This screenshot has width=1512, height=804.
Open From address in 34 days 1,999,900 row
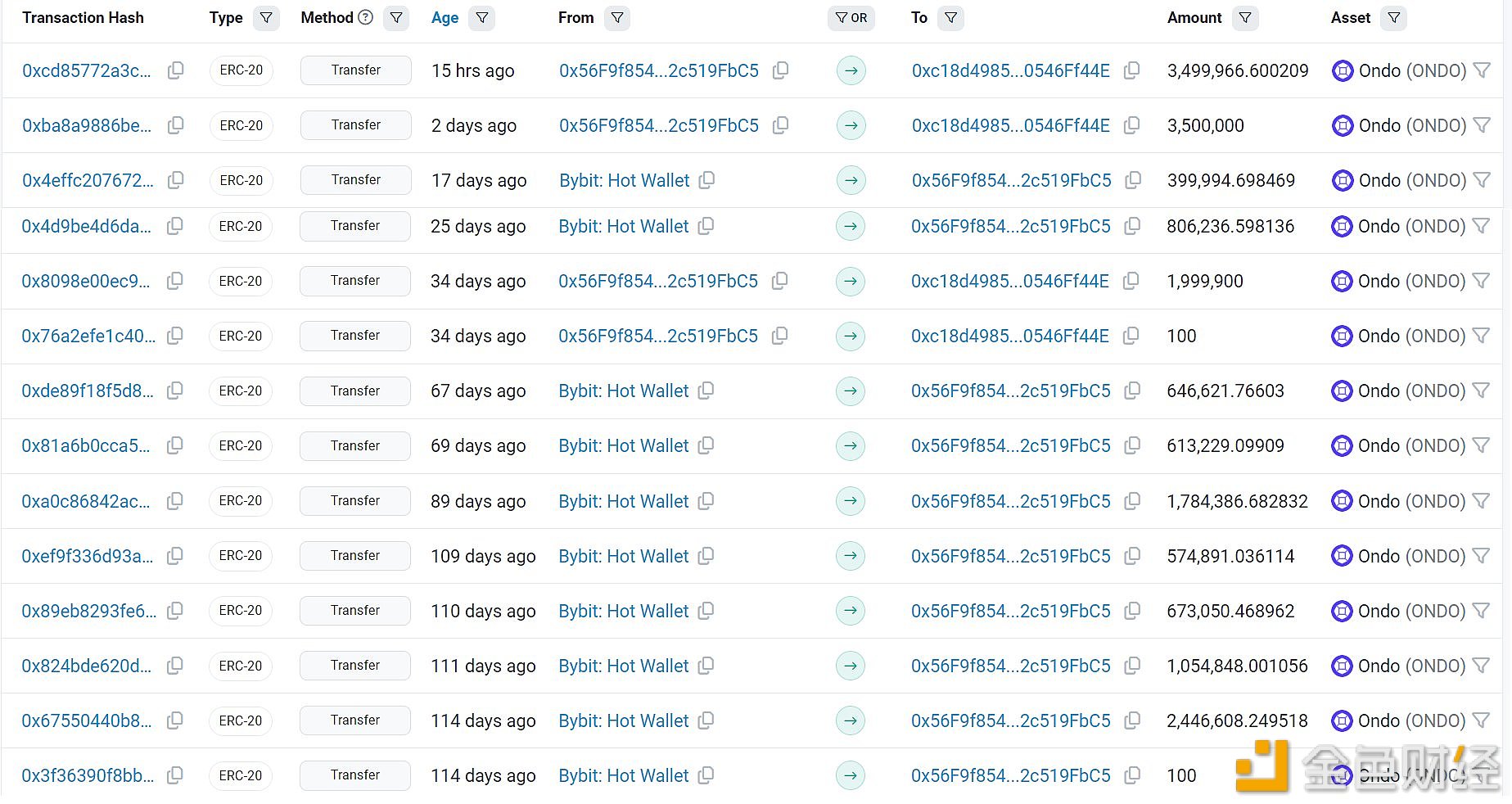pyautogui.click(x=658, y=281)
